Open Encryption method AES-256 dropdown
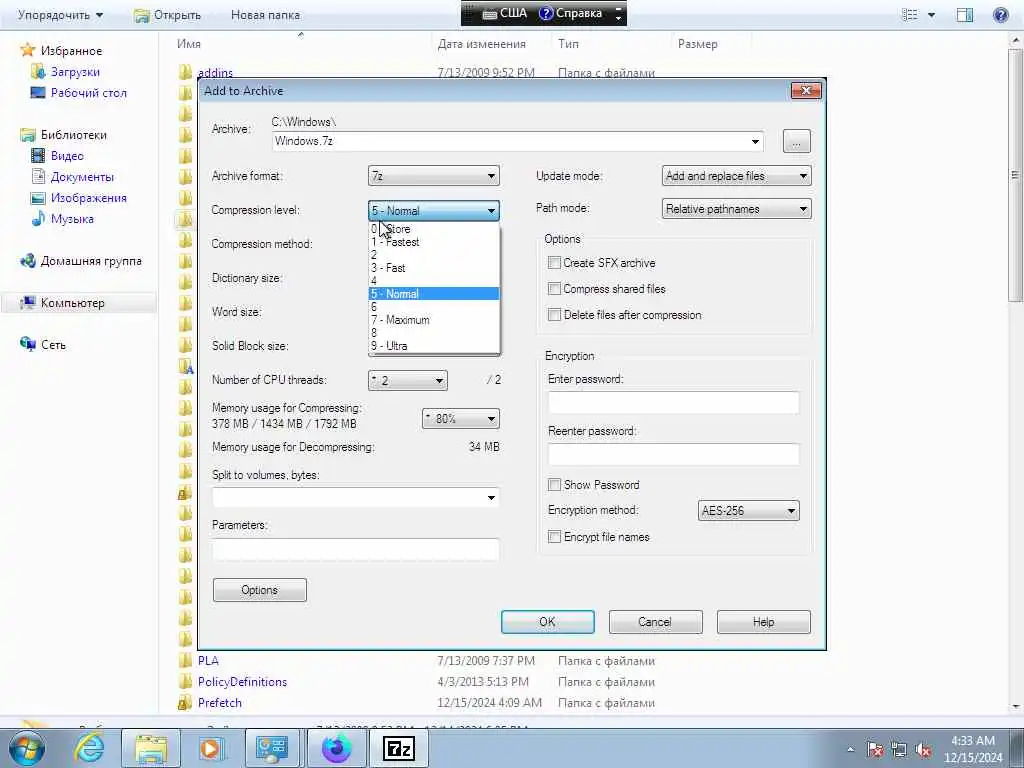 [748, 511]
